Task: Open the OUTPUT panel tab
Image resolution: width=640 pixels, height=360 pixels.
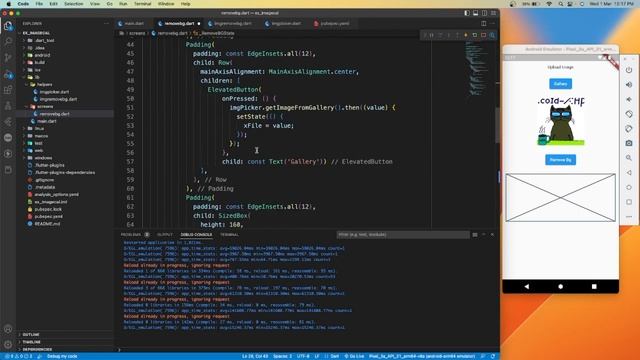Action: point(165,235)
